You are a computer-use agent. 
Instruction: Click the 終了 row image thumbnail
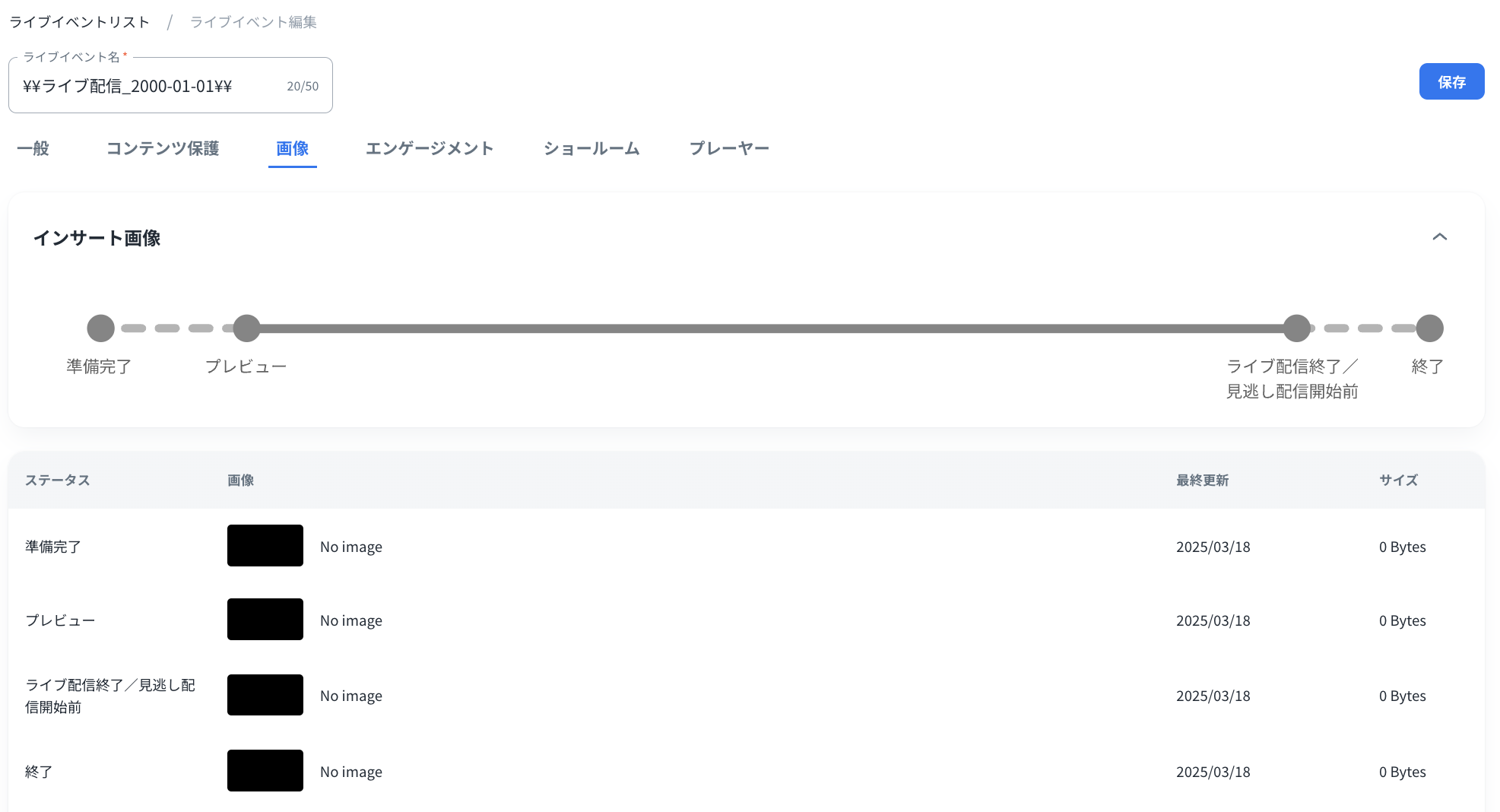point(265,771)
